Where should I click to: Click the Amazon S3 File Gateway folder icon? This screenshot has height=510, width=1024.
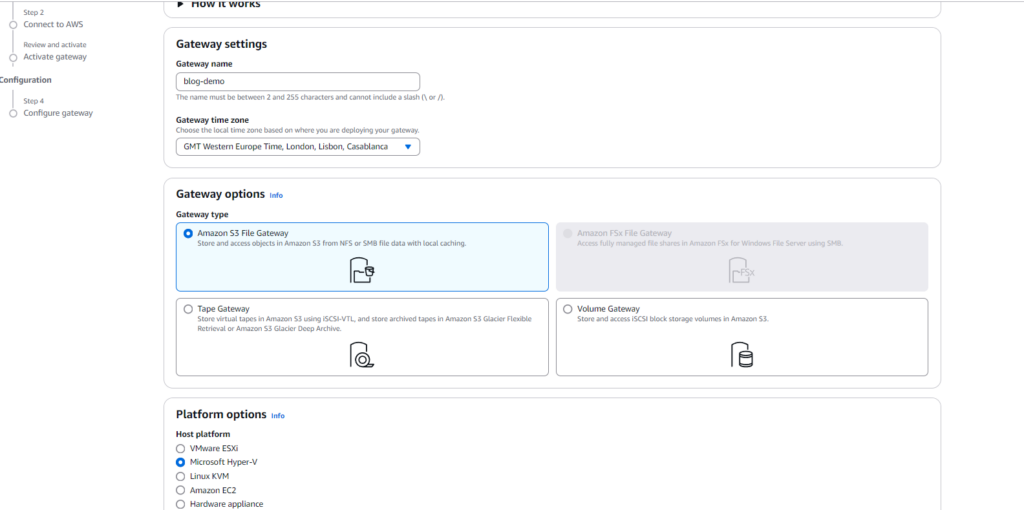coord(362,270)
